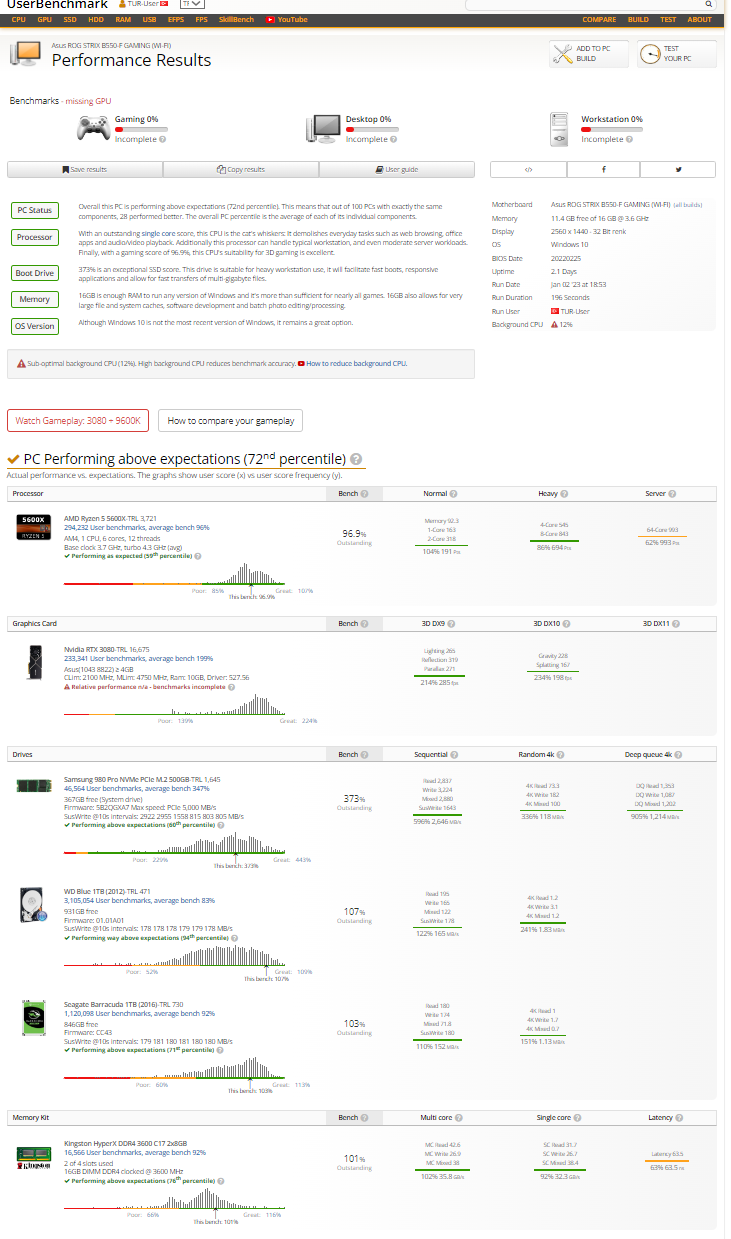The width and height of the screenshot is (731, 1239).
Task: Click the search magnifier icon
Action: click(709, 5)
